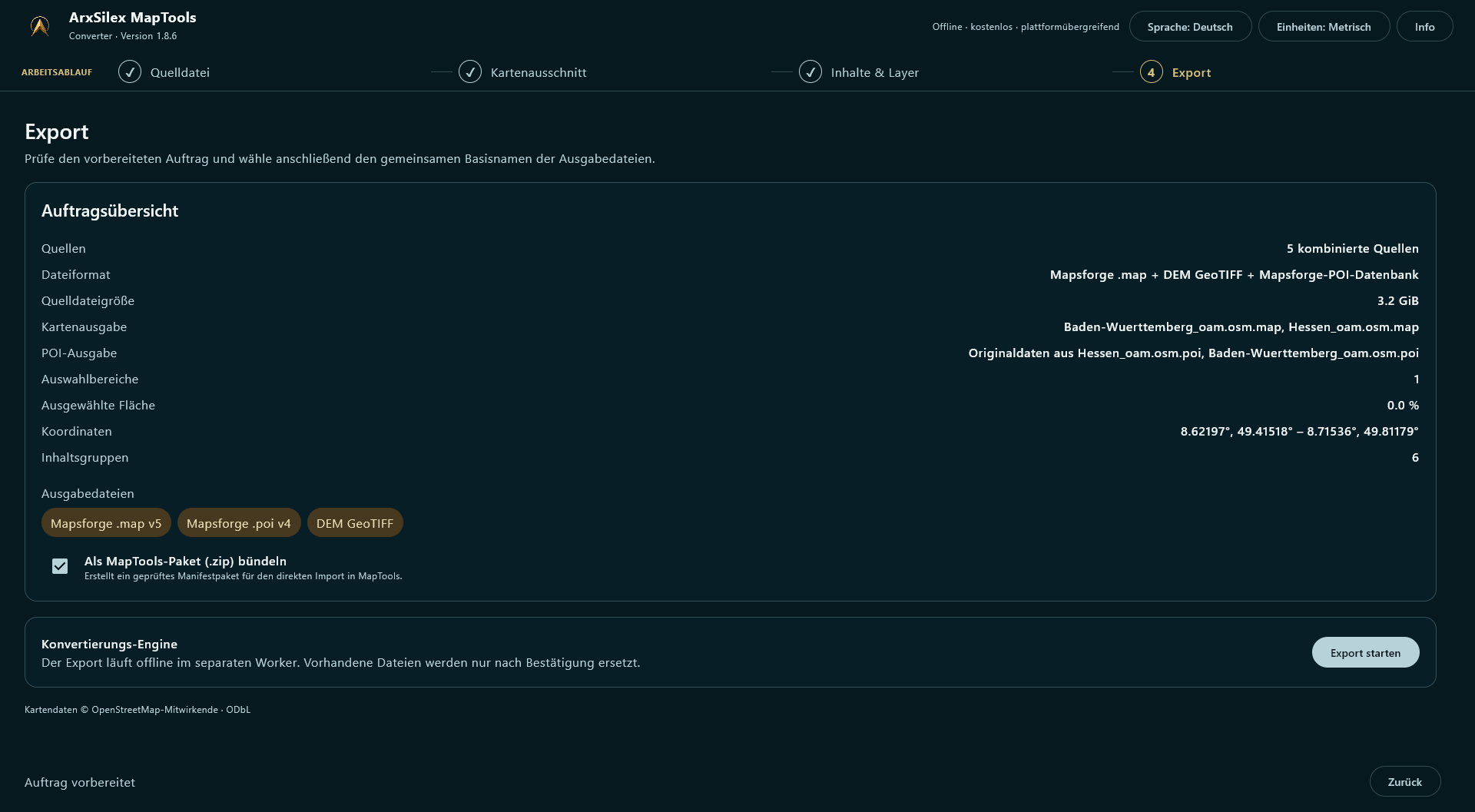The height and width of the screenshot is (812, 1475).
Task: Click the Mapsforge .map v5 chip
Action: (106, 523)
